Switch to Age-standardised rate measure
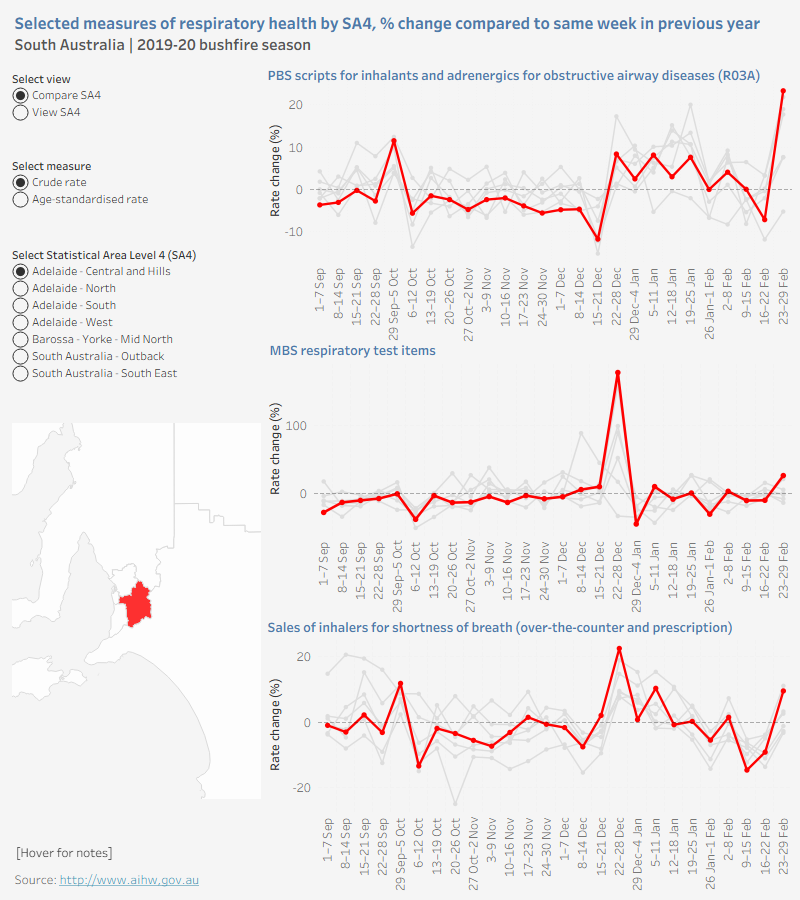This screenshot has width=800, height=900. click(x=80, y=200)
